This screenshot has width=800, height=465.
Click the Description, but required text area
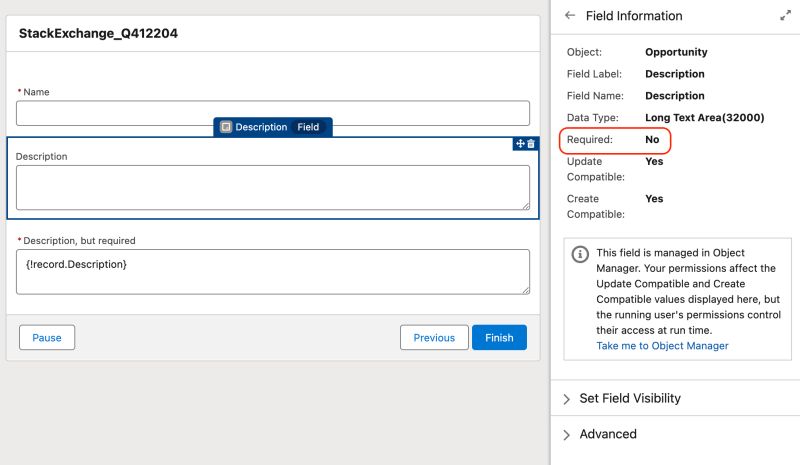coord(272,272)
